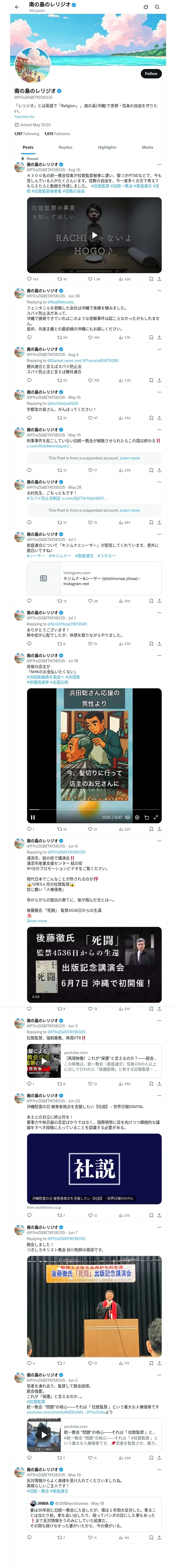Mute the Jul 18 video volume icon
176x1568 pixels.
tap(128, 817)
